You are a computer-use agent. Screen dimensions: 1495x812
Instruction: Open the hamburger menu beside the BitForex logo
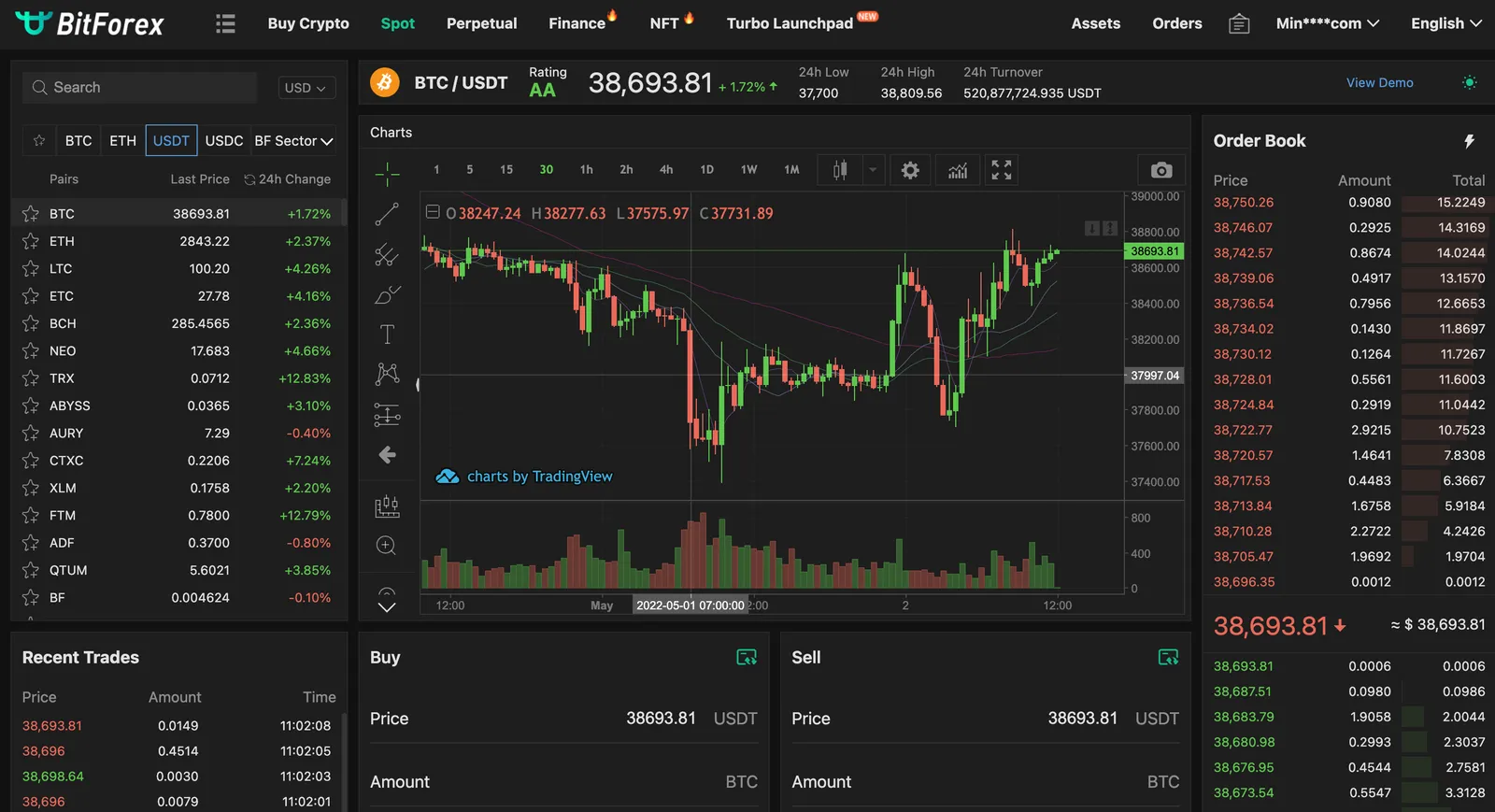[x=225, y=23]
